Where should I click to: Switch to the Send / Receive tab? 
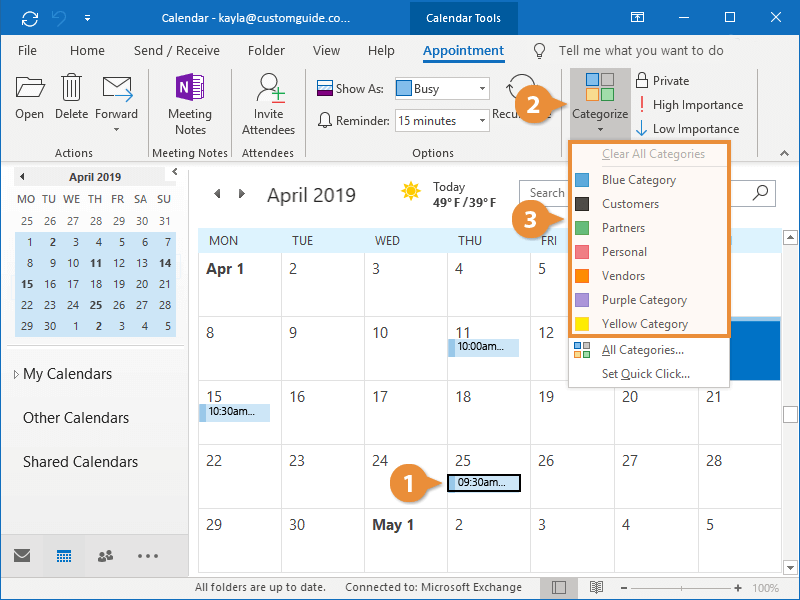coord(177,51)
